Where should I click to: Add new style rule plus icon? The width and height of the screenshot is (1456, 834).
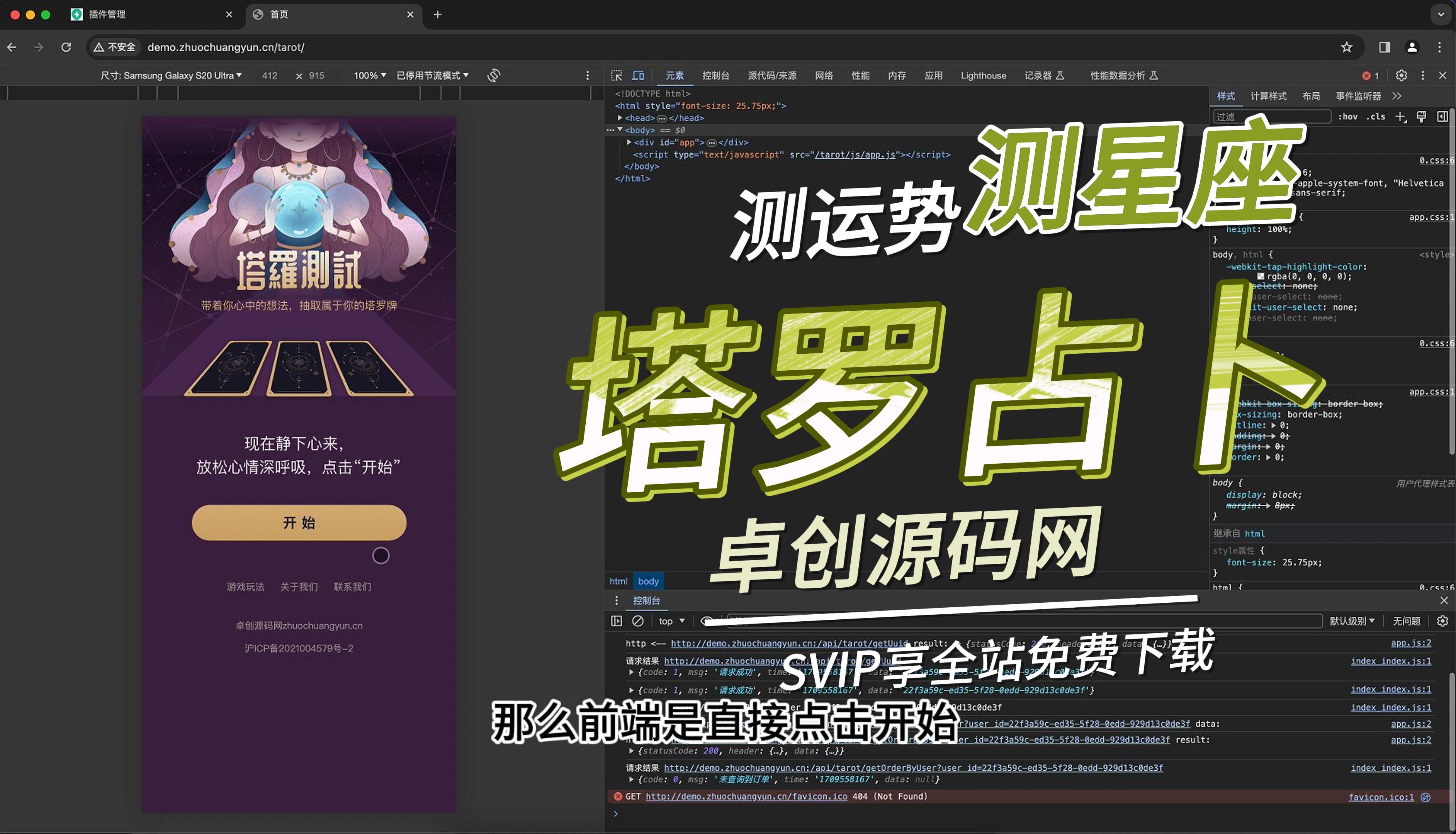[1400, 117]
